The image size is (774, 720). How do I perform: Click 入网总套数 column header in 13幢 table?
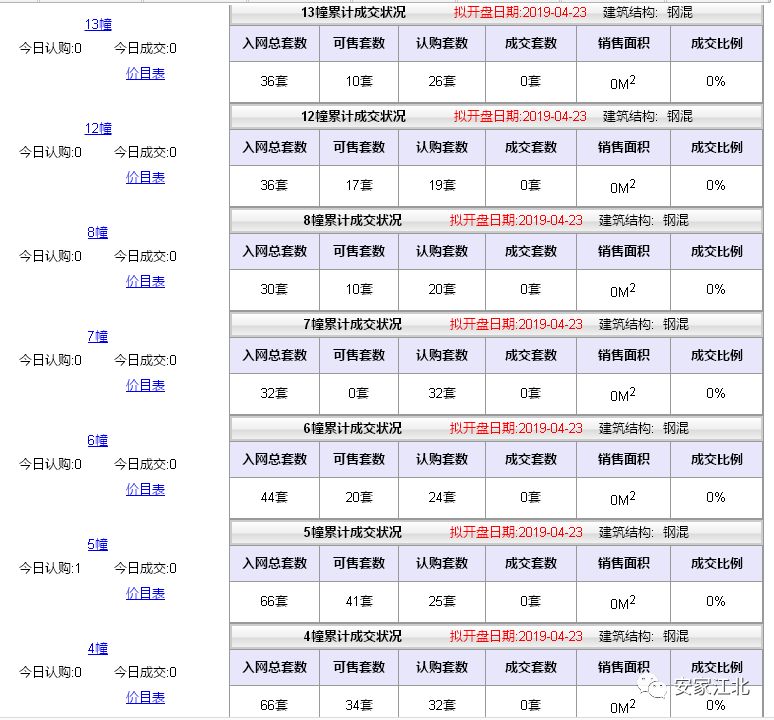point(274,43)
